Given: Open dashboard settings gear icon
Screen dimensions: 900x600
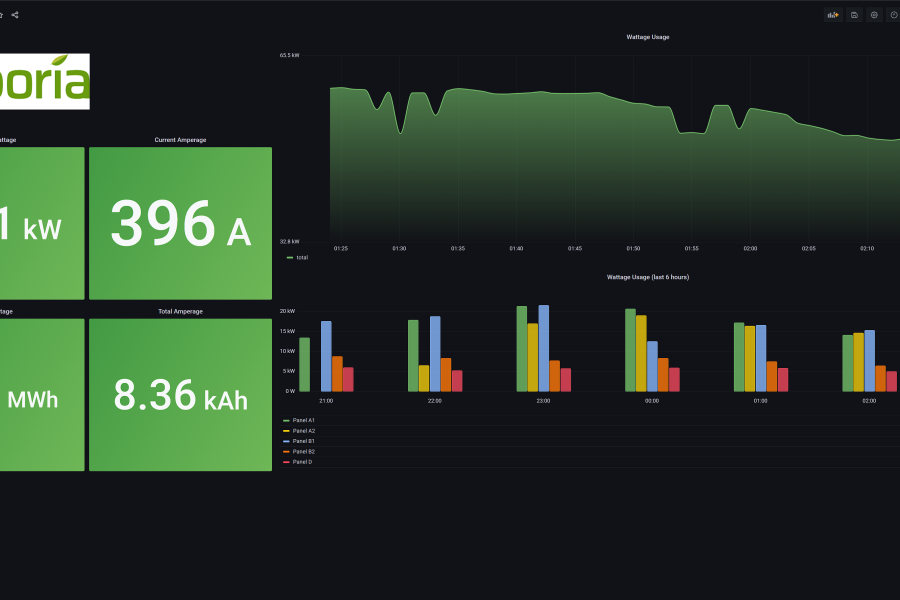Looking at the screenshot, I should point(874,15).
